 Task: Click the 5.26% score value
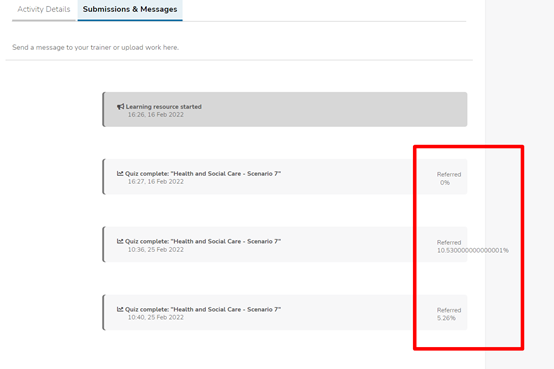446,318
